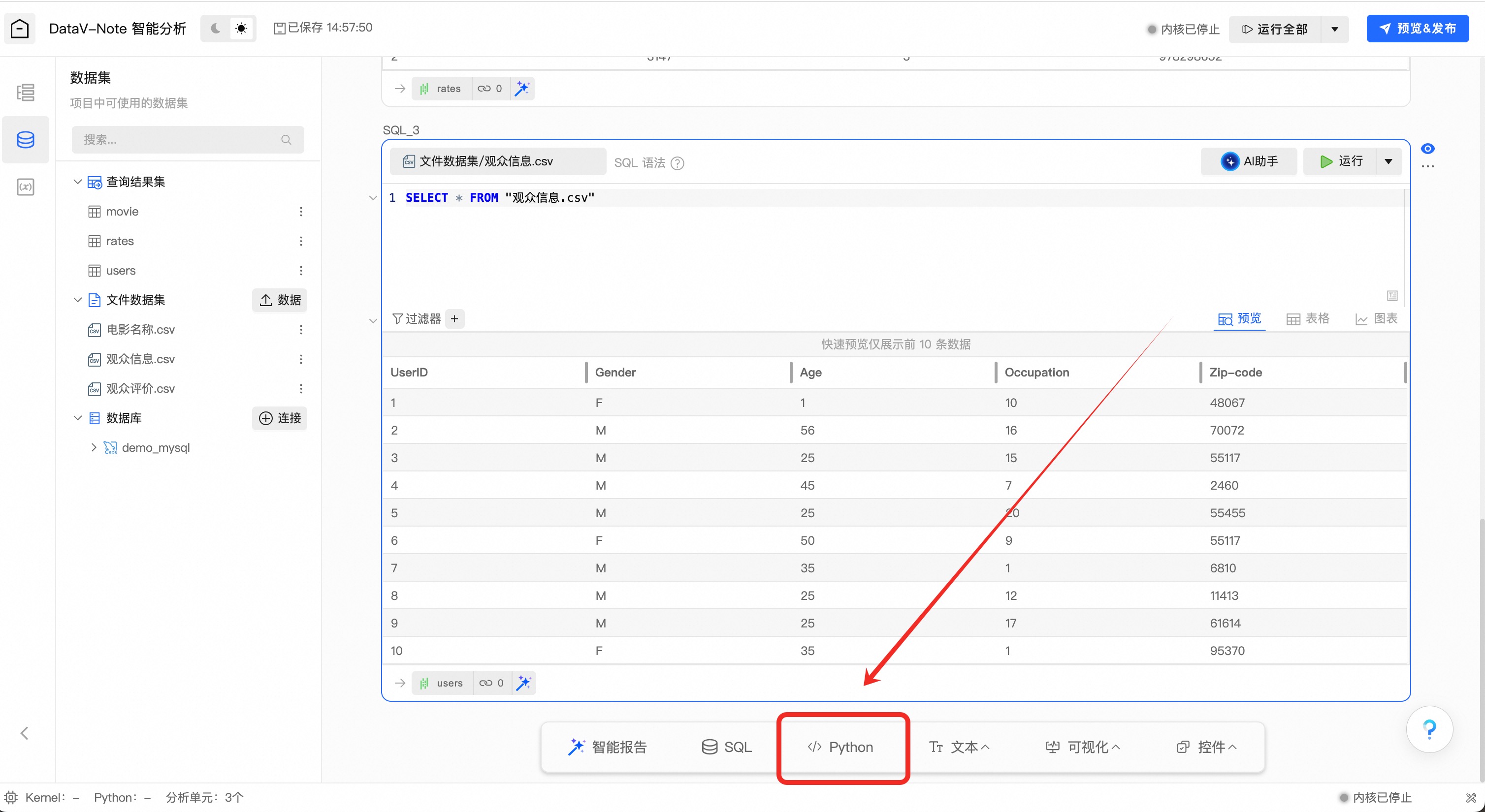This screenshot has width=1485, height=812.
Task: Click more options for movie dataset
Action: [x=301, y=212]
